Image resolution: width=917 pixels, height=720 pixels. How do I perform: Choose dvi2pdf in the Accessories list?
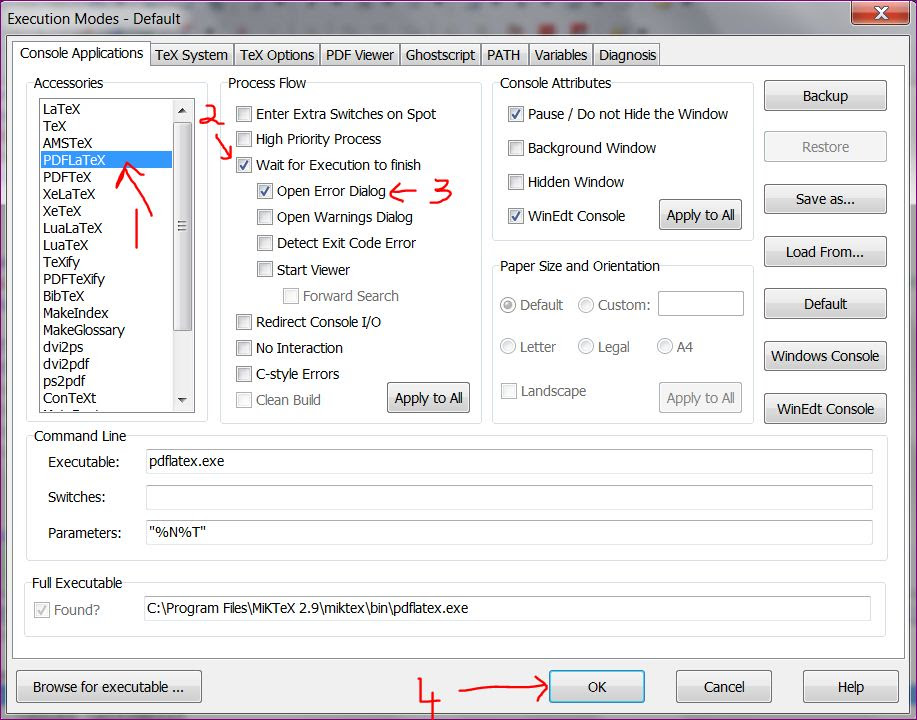pyautogui.click(x=106, y=364)
